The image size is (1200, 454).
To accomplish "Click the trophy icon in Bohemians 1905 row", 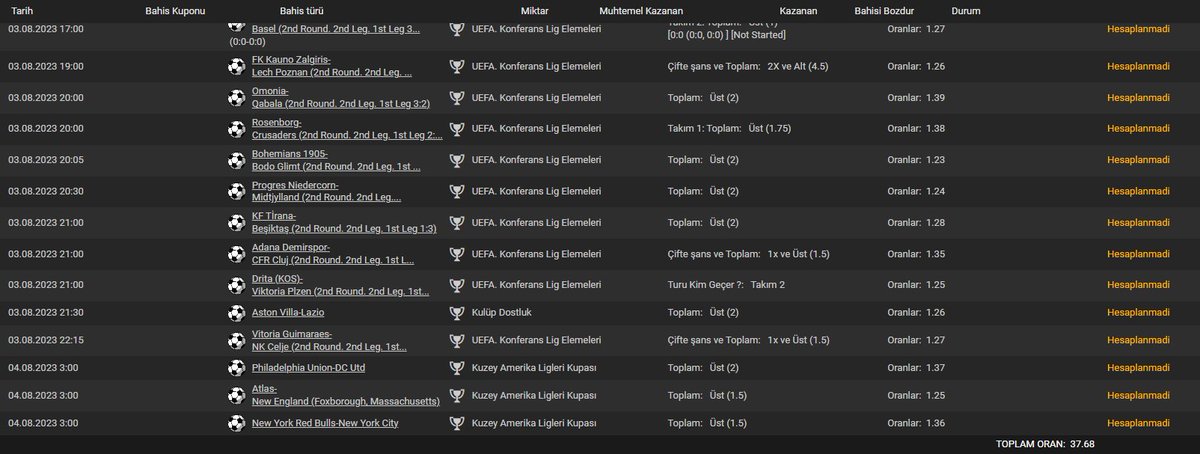I will tap(457, 160).
